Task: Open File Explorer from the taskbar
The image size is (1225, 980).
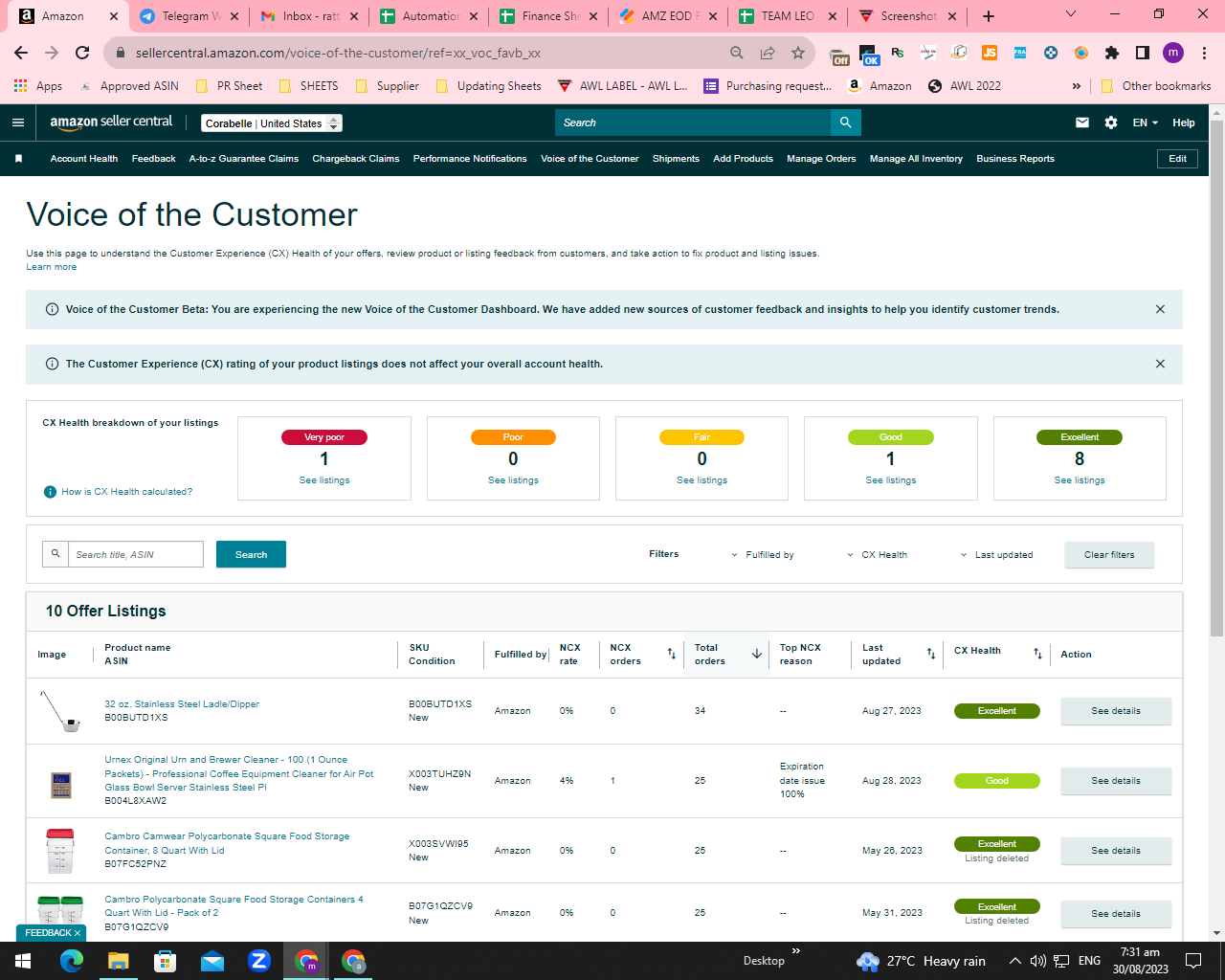Action: [x=118, y=961]
